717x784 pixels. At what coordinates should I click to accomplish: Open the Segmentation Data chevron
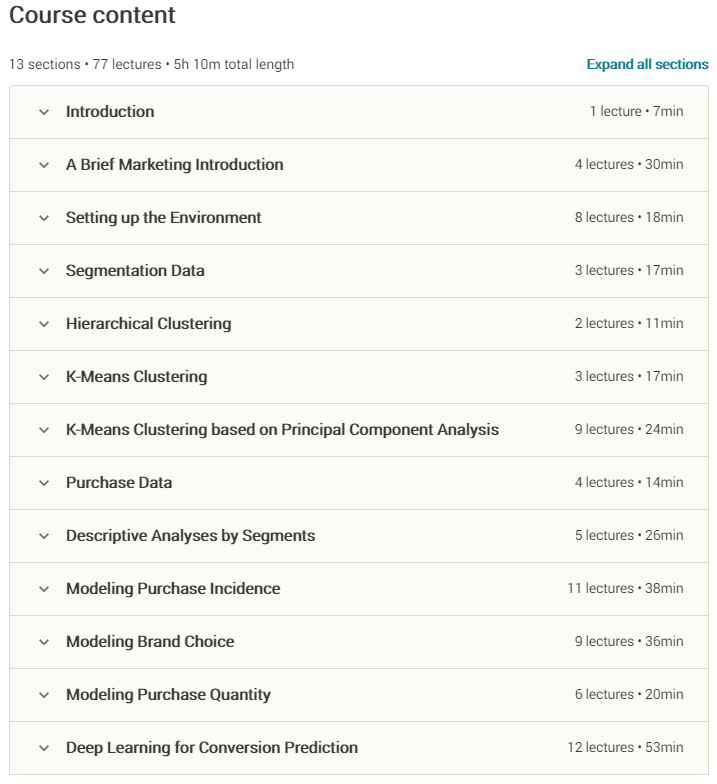[x=44, y=271]
